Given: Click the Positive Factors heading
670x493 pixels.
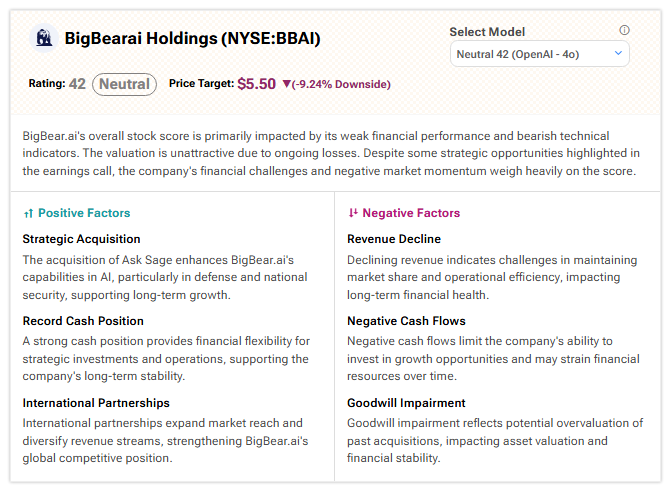Looking at the screenshot, I should [x=84, y=213].
